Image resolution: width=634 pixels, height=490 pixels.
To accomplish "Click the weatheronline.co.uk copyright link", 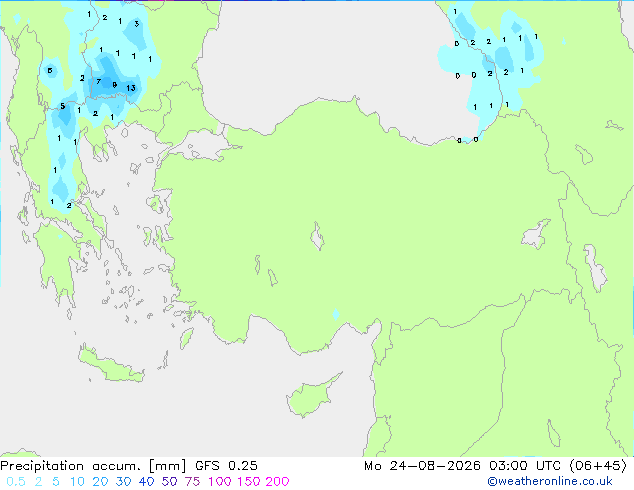I will [x=550, y=481].
